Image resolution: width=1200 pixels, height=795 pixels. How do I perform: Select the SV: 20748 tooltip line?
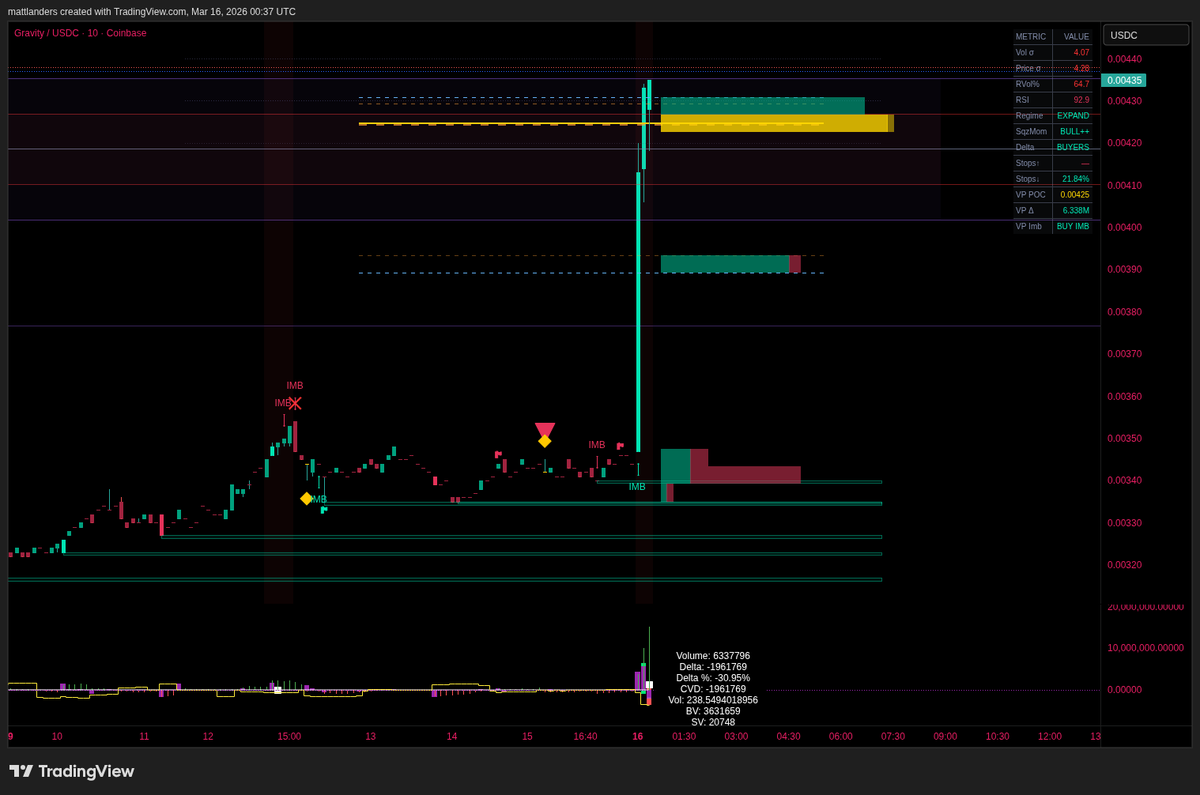pyautogui.click(x=713, y=722)
